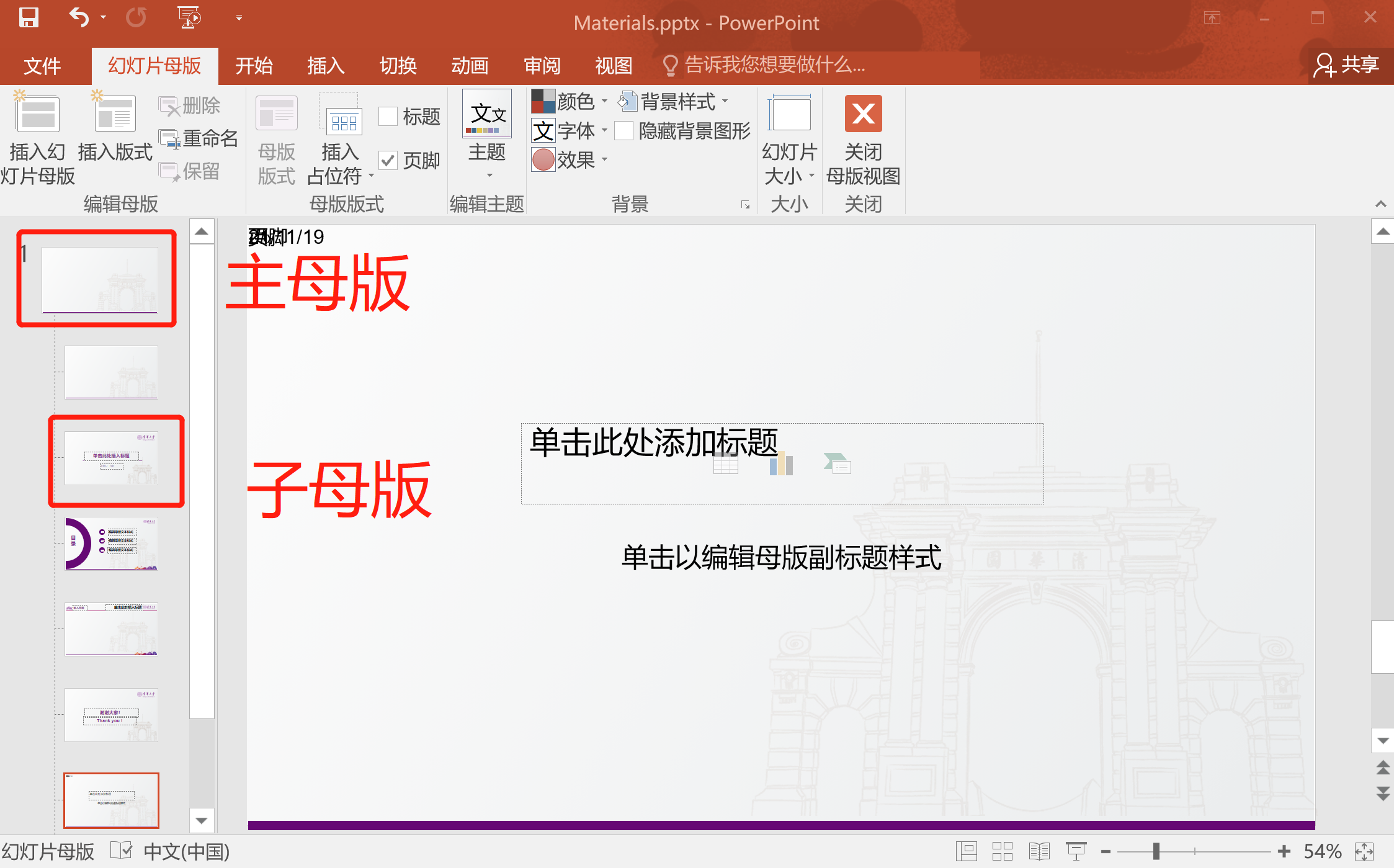Click editor scrollbar down arrow
This screenshot has height=868, width=1394.
[1382, 741]
